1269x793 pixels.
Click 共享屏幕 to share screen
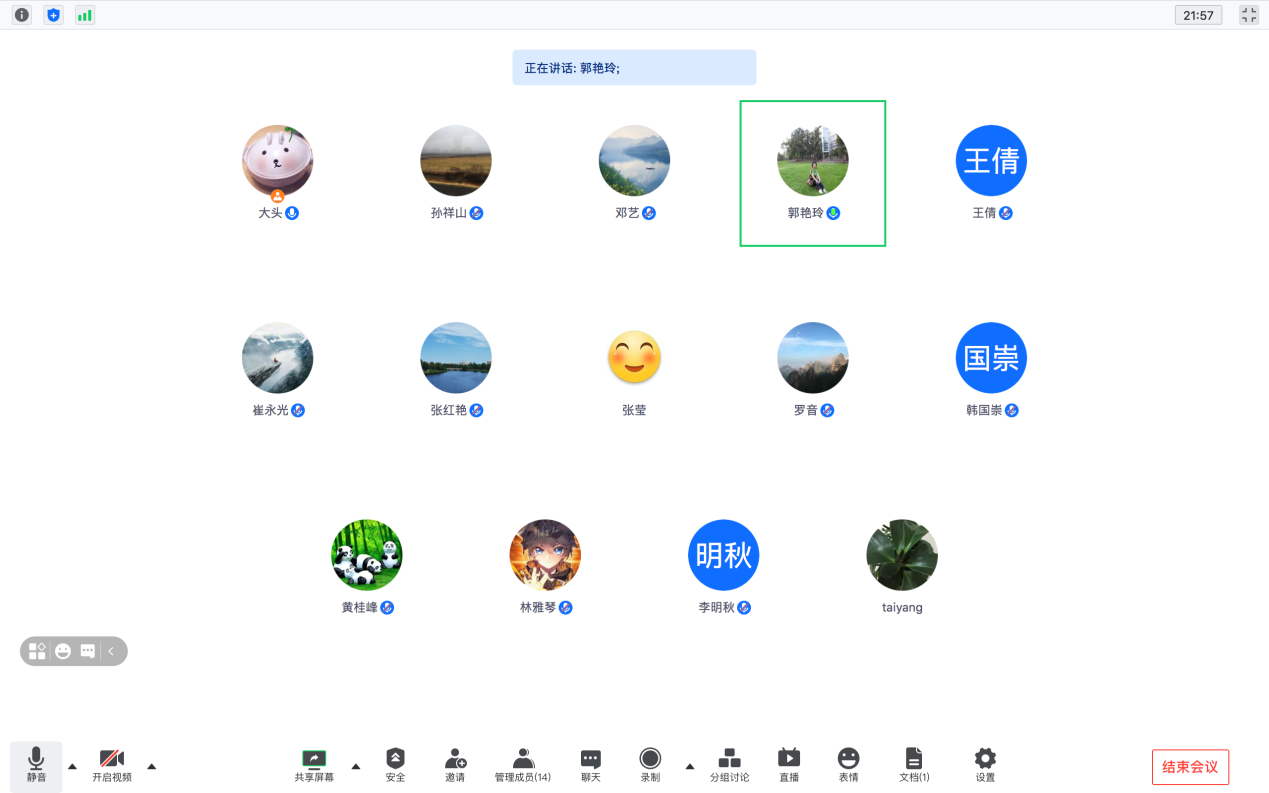click(314, 765)
